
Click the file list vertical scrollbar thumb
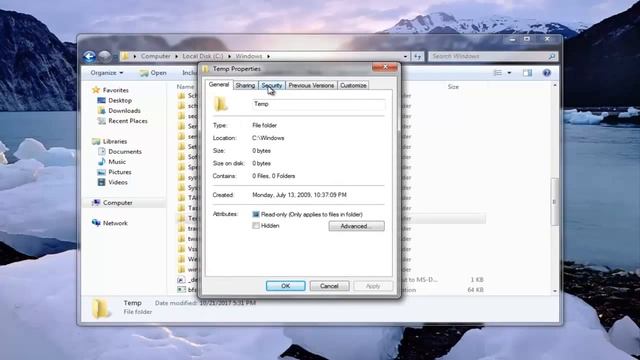click(x=555, y=202)
